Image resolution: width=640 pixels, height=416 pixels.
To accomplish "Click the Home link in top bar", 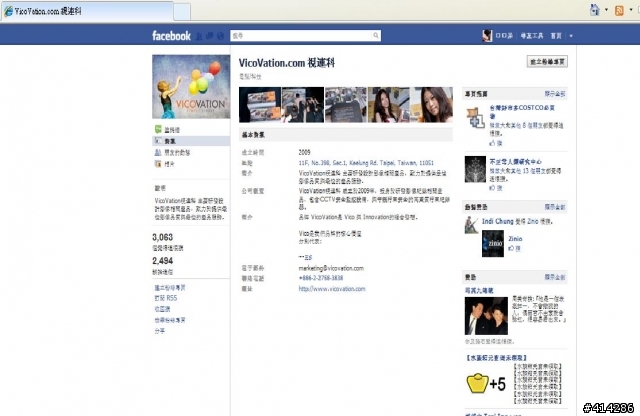I will point(556,36).
